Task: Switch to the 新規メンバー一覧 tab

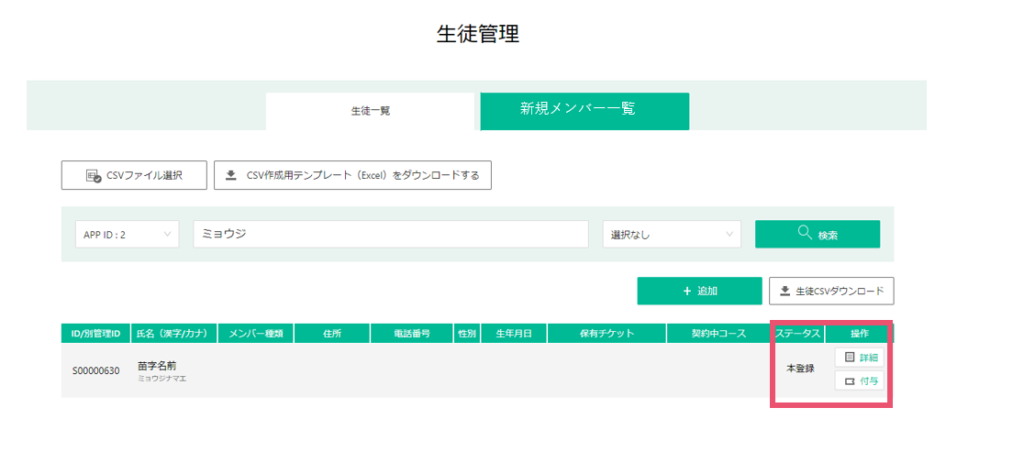Action: pyautogui.click(x=585, y=111)
